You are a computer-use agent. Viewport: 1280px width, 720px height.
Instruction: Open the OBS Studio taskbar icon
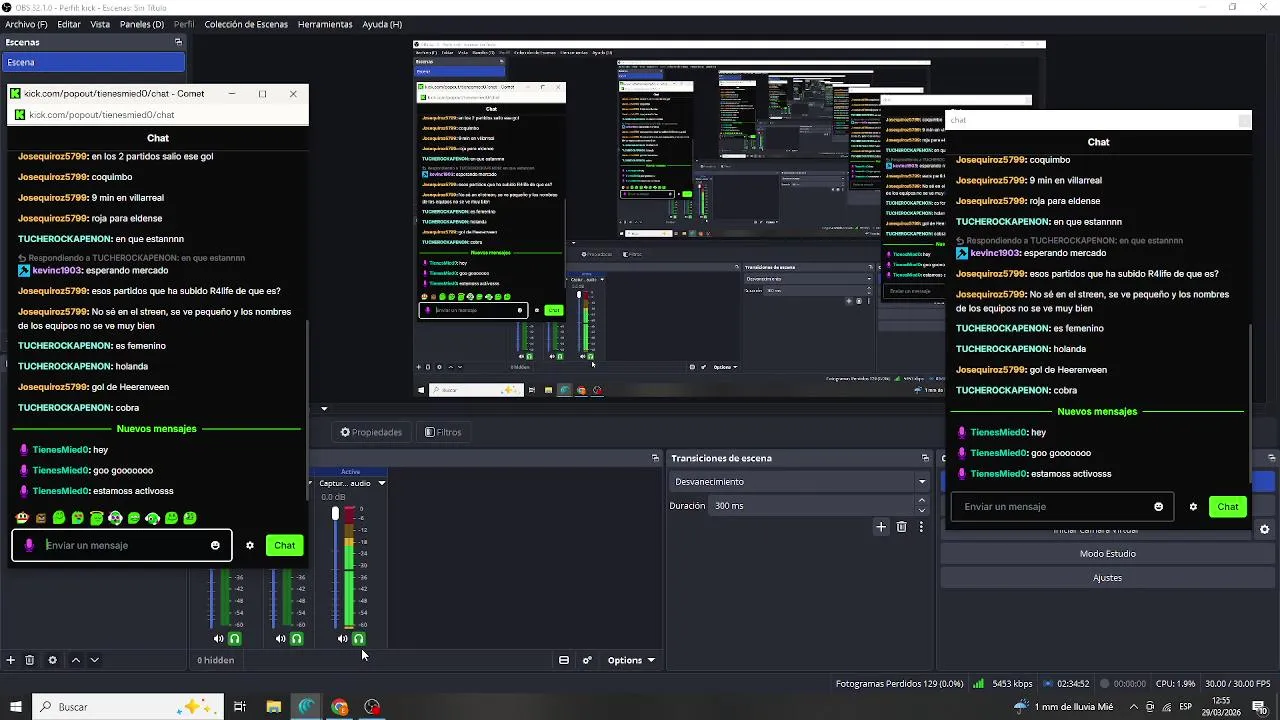373,707
